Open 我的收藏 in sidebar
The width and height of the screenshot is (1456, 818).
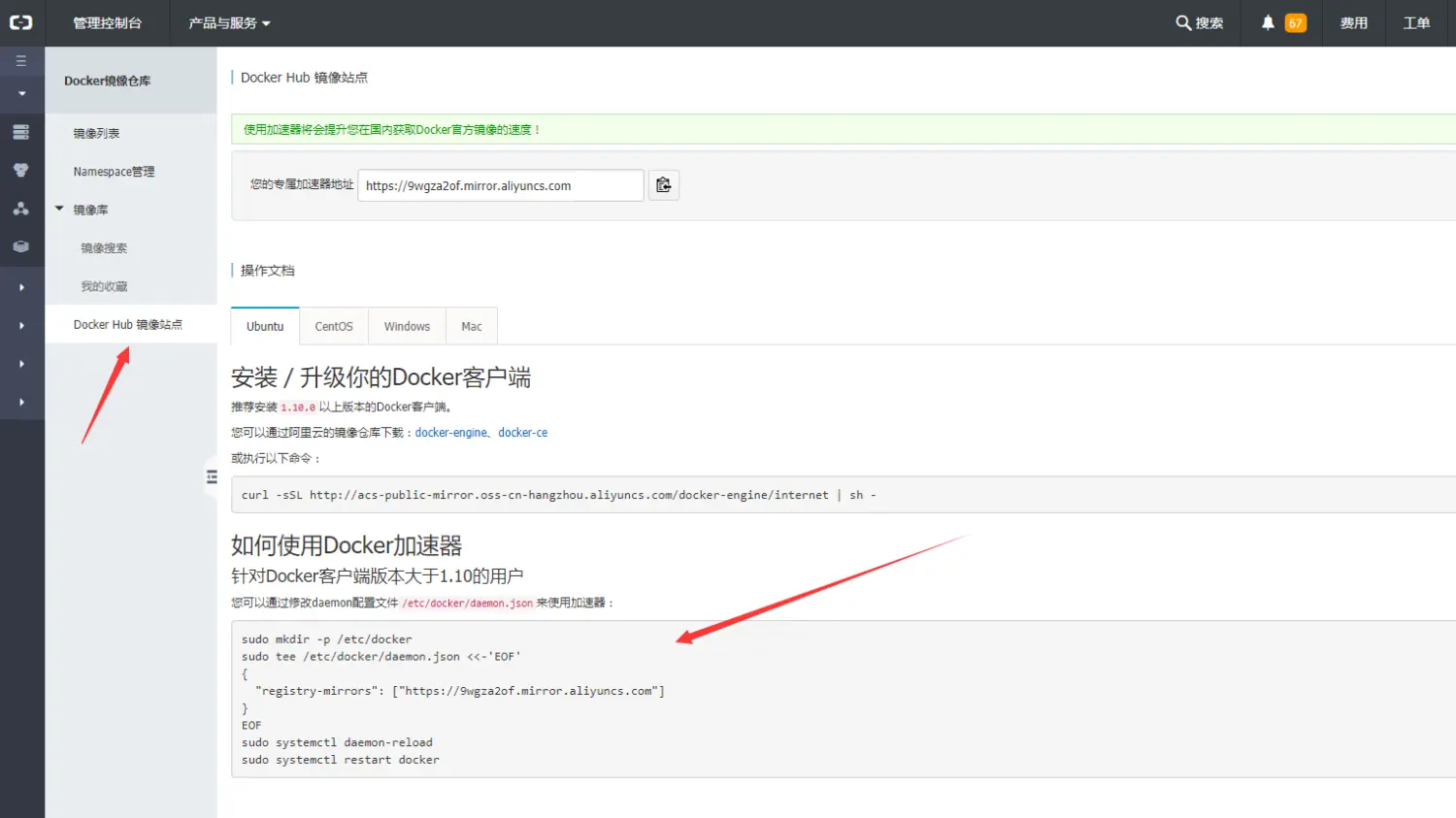pyautogui.click(x=104, y=286)
